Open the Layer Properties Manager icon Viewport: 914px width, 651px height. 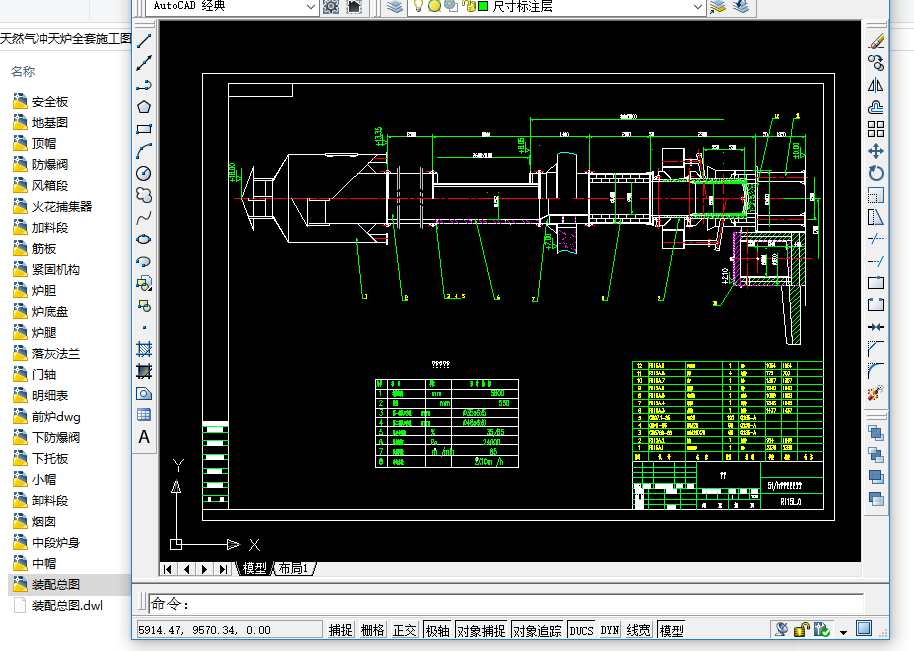pyautogui.click(x=395, y=6)
